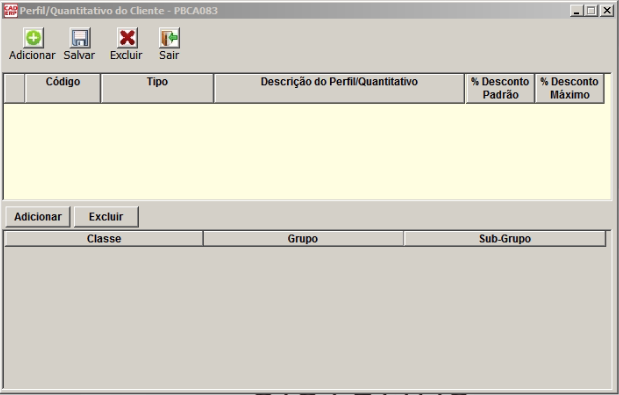Click the CAD ERP icon in title bar

(x=10, y=11)
